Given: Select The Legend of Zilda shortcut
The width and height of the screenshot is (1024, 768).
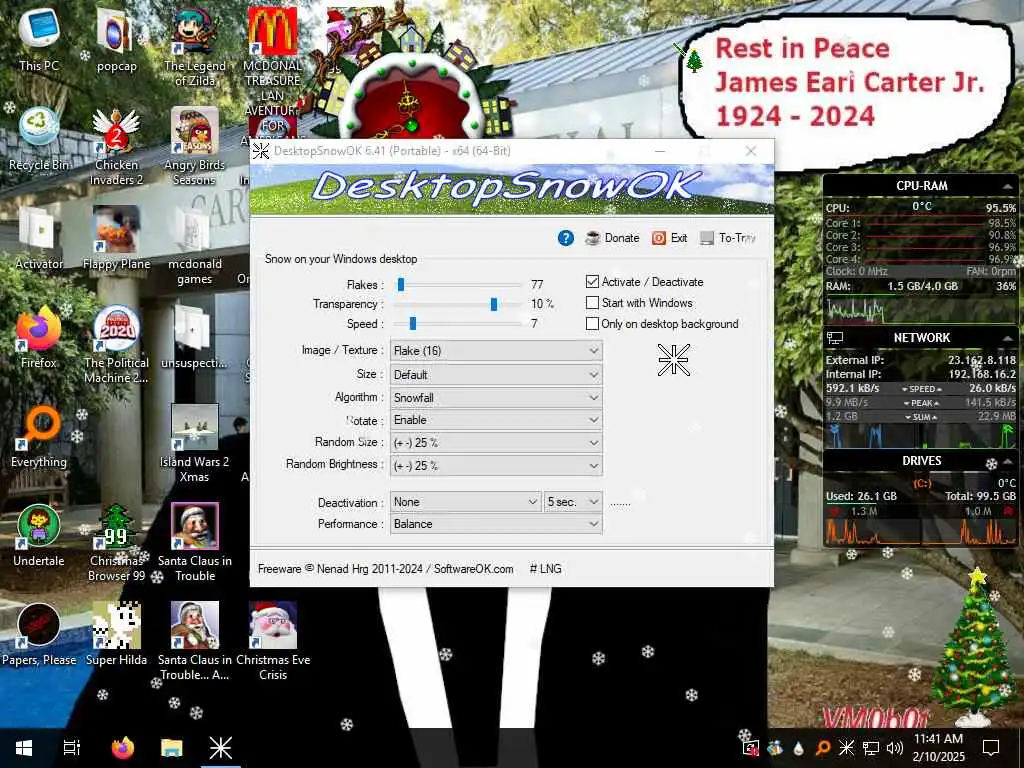Looking at the screenshot, I should click(195, 47).
